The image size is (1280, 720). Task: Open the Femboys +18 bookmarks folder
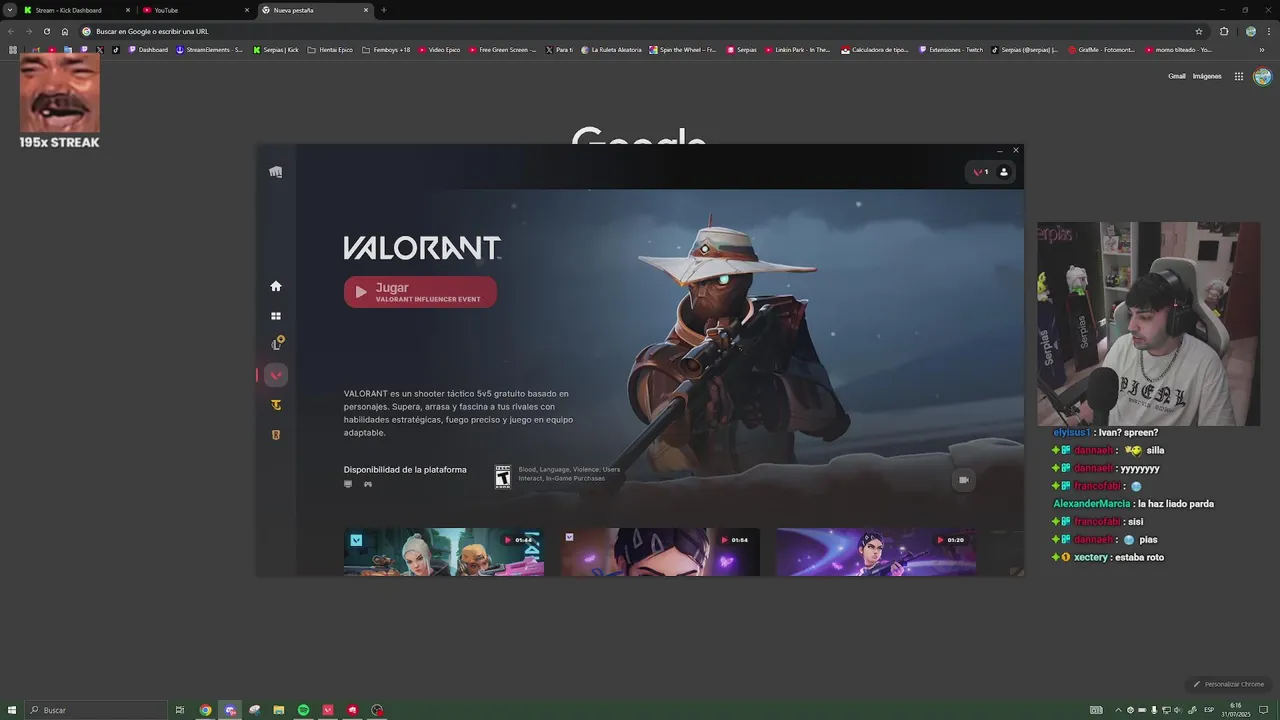click(386, 49)
